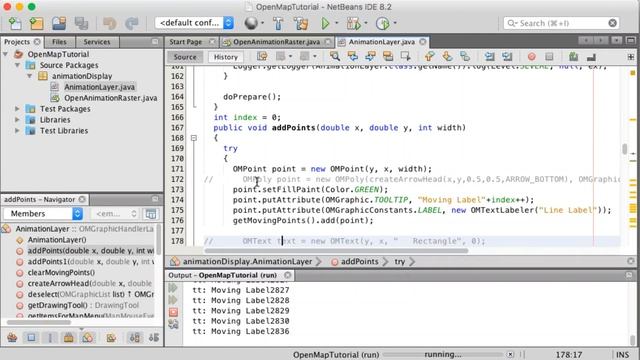Collapse the animationDisplay package node
Viewport: 640px width, 360px height.
coord(29,76)
